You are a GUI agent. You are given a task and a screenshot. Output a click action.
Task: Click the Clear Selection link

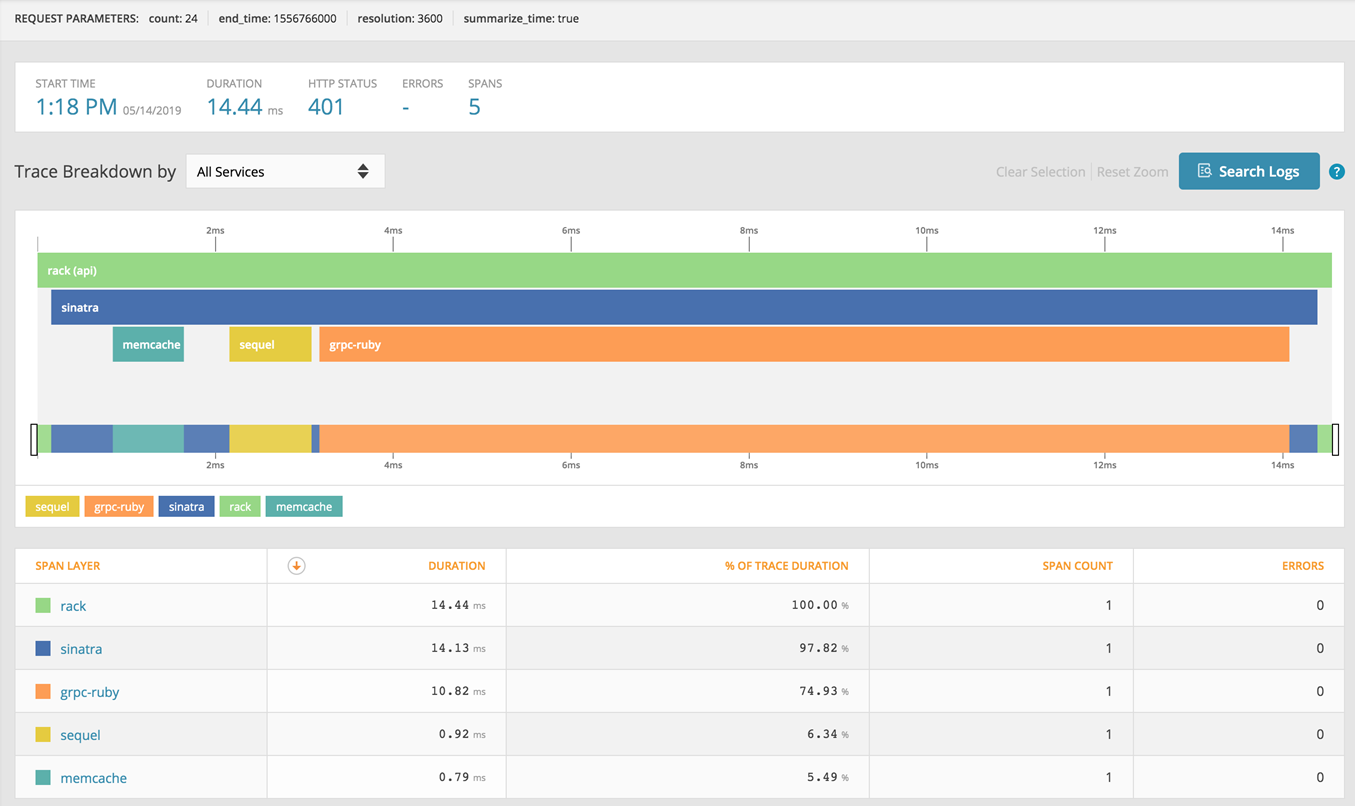click(1040, 172)
